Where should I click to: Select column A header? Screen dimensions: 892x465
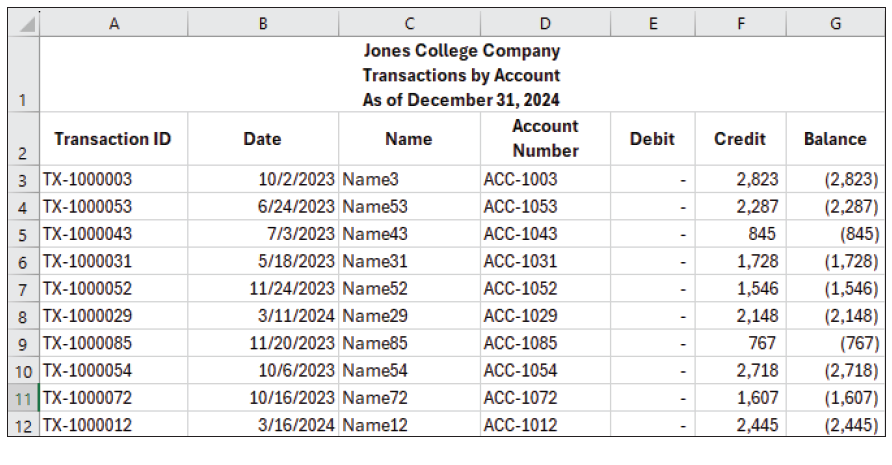(x=113, y=24)
